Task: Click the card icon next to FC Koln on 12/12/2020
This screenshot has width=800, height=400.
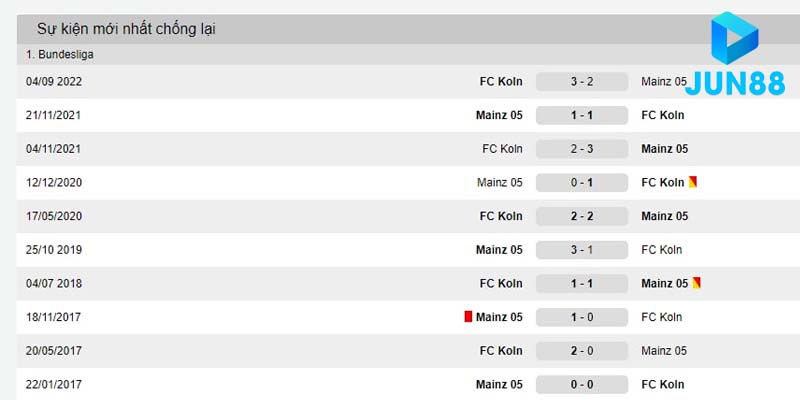Action: (693, 182)
